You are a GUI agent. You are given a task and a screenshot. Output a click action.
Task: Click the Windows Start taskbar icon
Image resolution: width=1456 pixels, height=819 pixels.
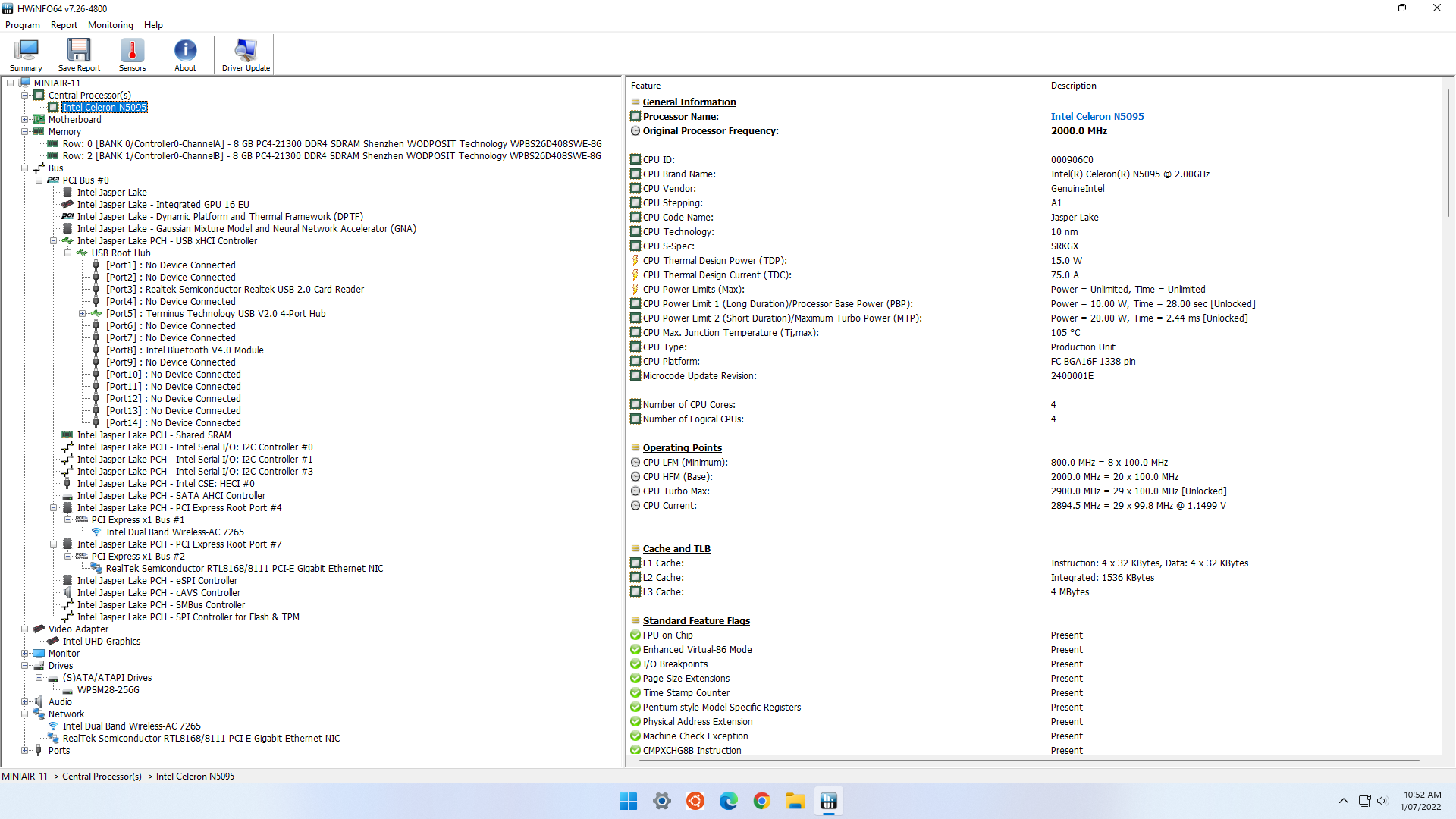(x=628, y=802)
